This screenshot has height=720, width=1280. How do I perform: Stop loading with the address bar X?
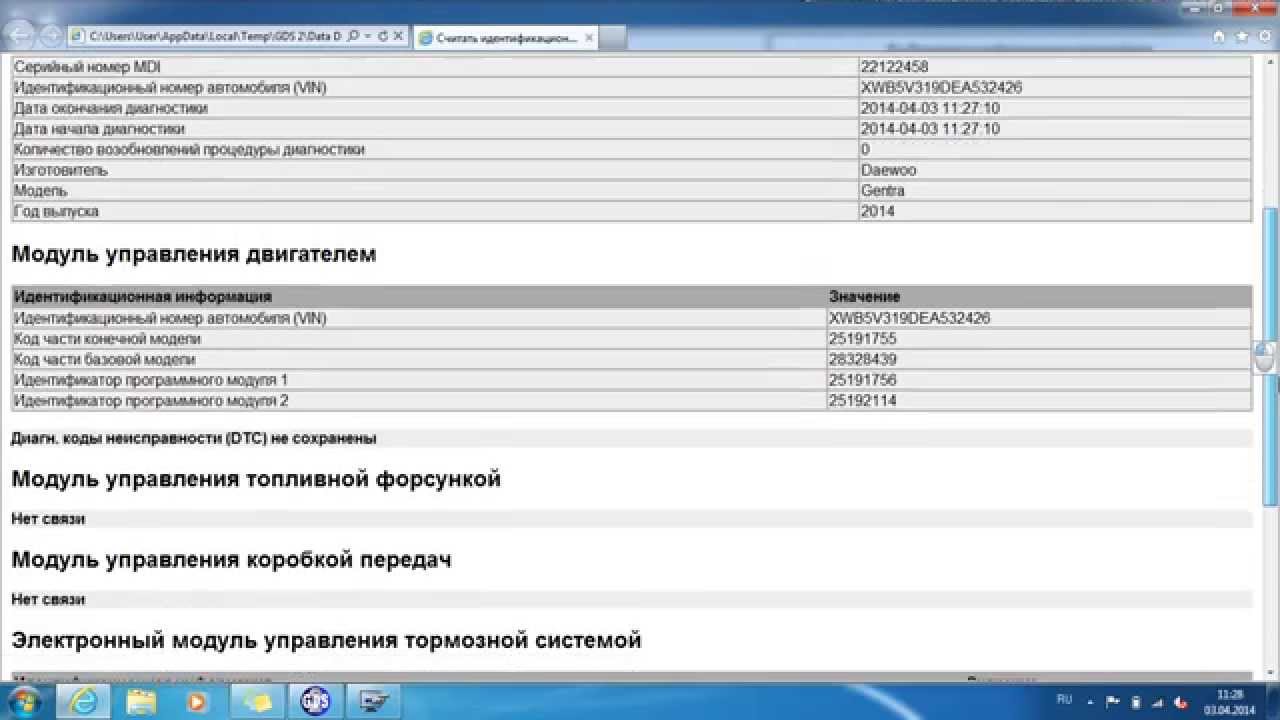[398, 36]
